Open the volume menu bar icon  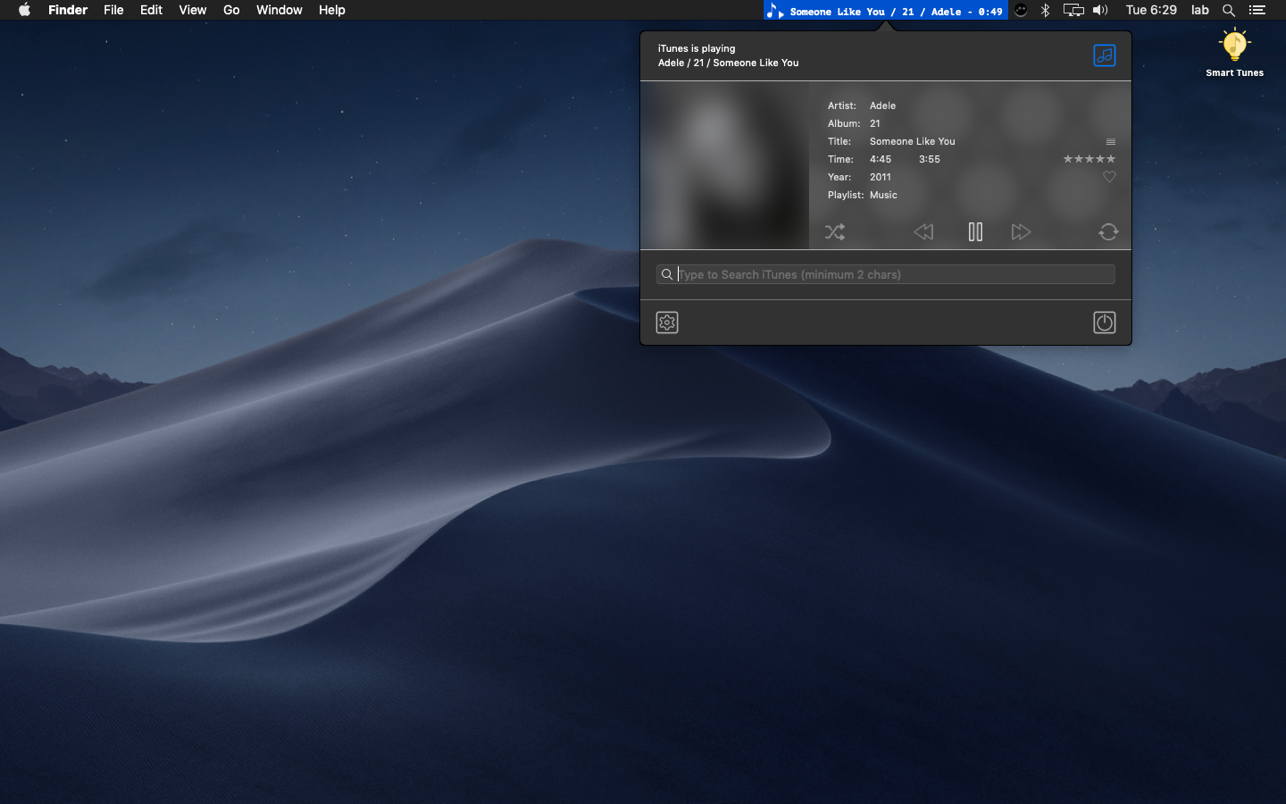[1100, 10]
